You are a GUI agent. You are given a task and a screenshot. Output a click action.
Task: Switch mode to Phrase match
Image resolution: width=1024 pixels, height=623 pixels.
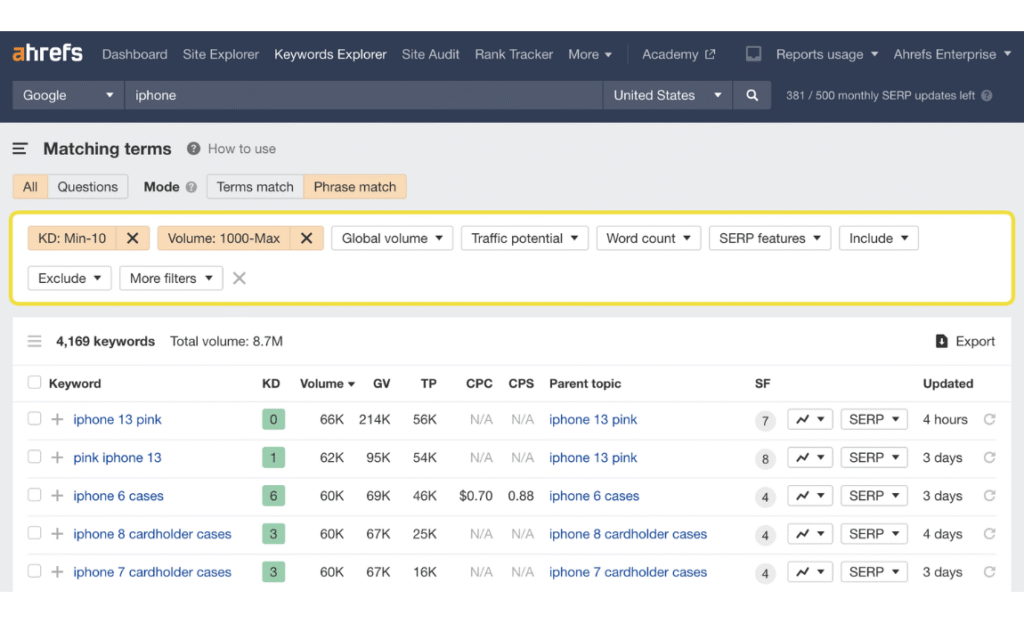(x=355, y=187)
